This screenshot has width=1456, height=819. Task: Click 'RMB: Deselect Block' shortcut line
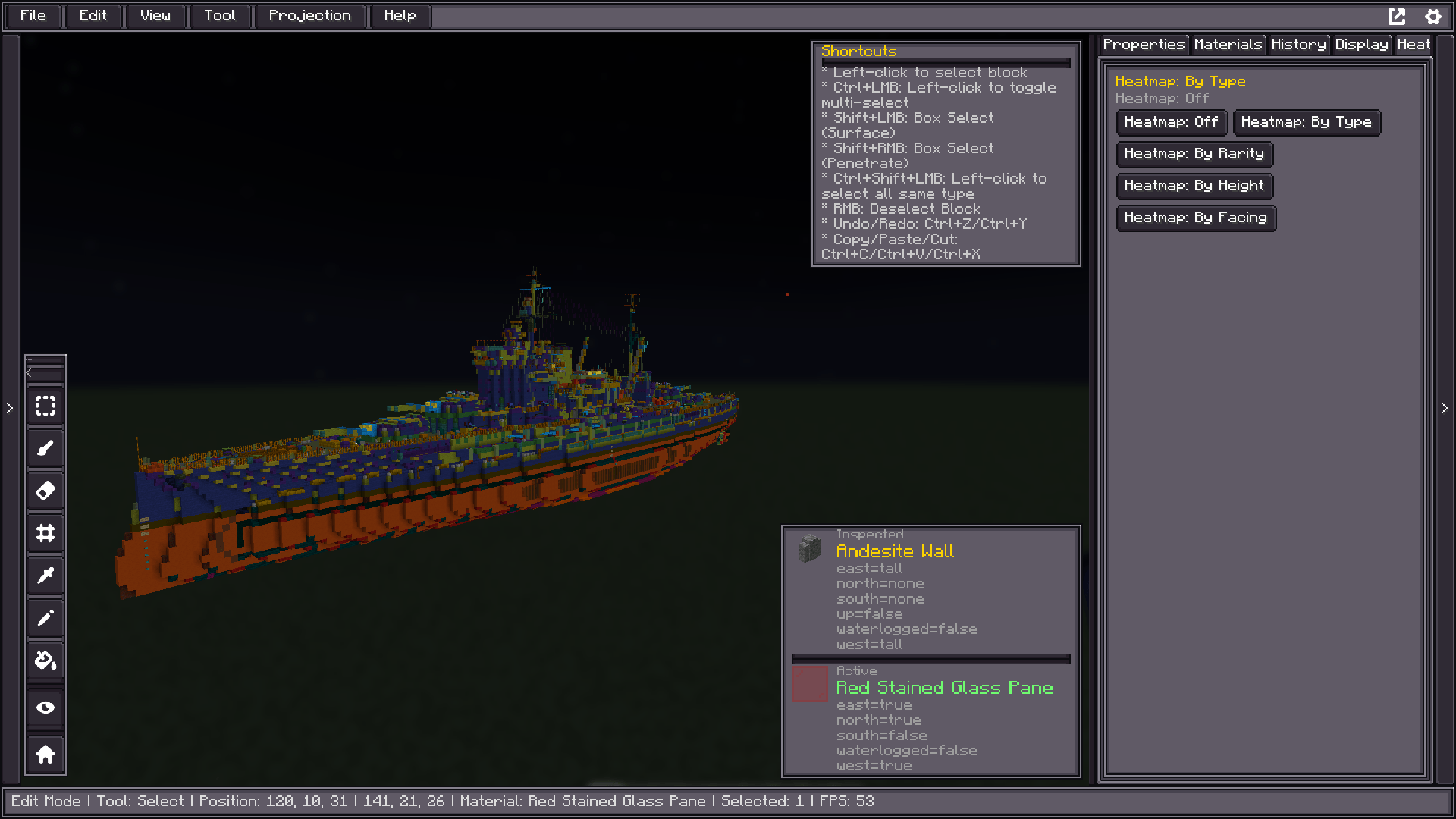tap(901, 209)
